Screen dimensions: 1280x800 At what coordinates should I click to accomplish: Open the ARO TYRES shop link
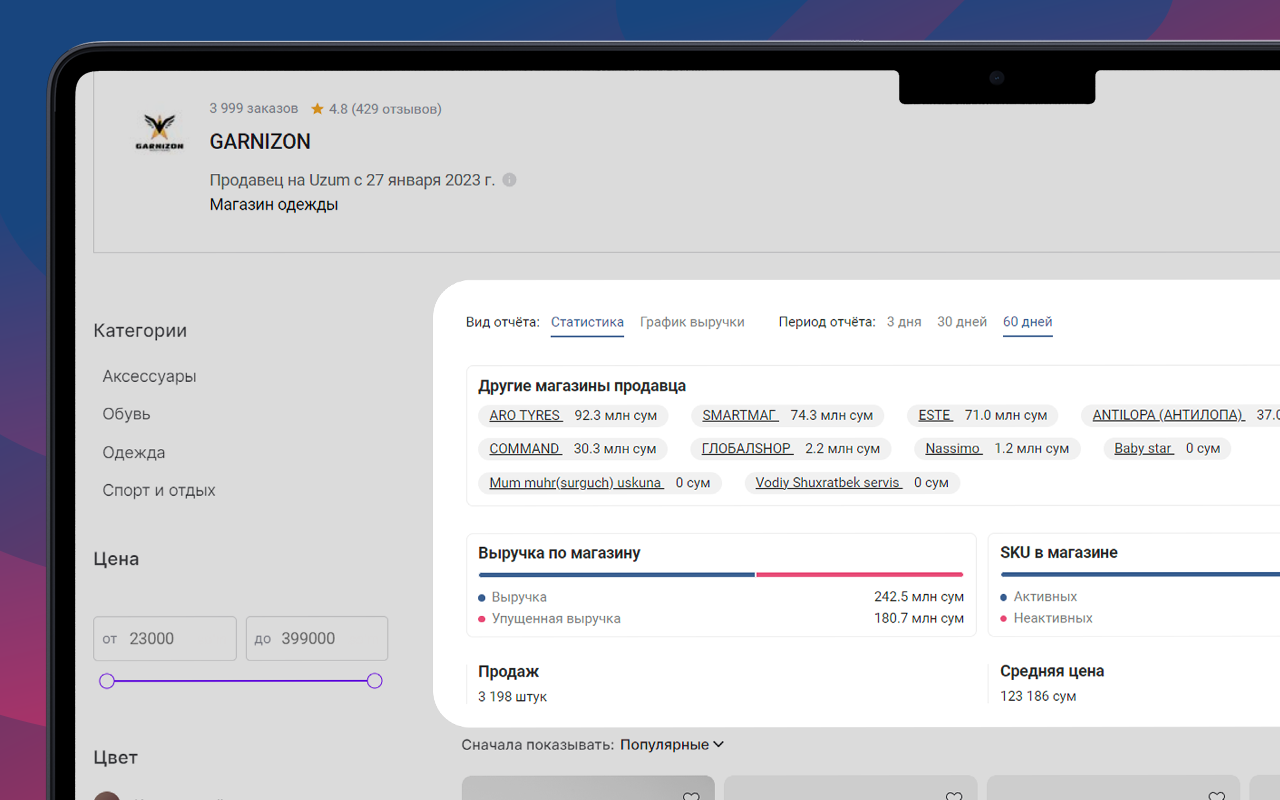coord(526,415)
